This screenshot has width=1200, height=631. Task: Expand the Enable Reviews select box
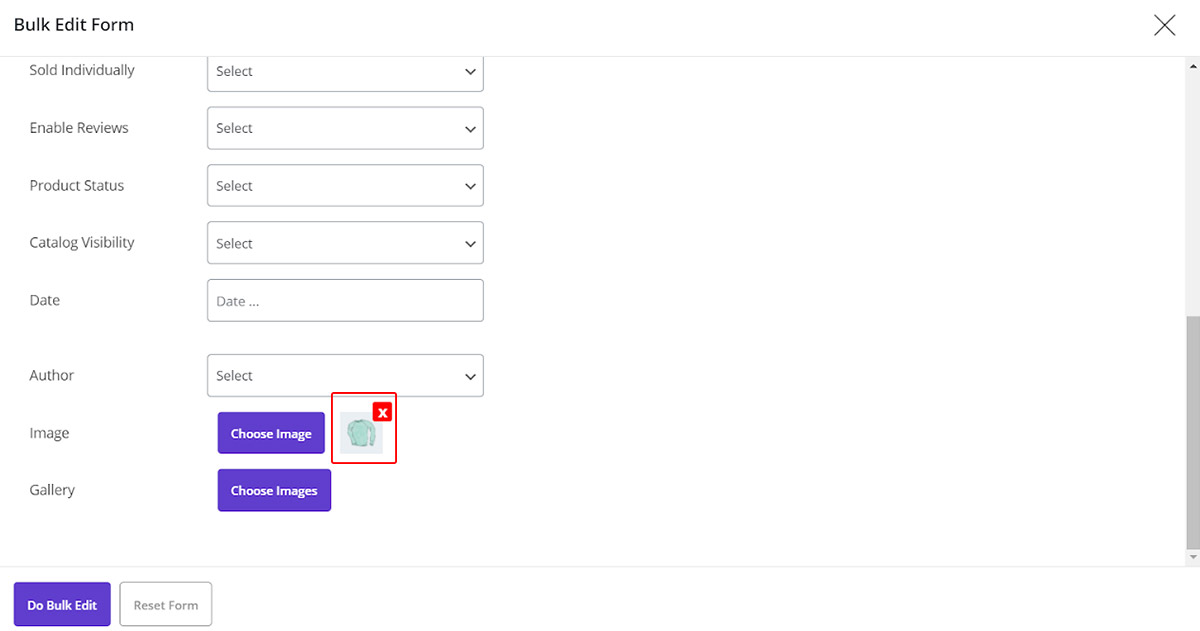pos(345,128)
